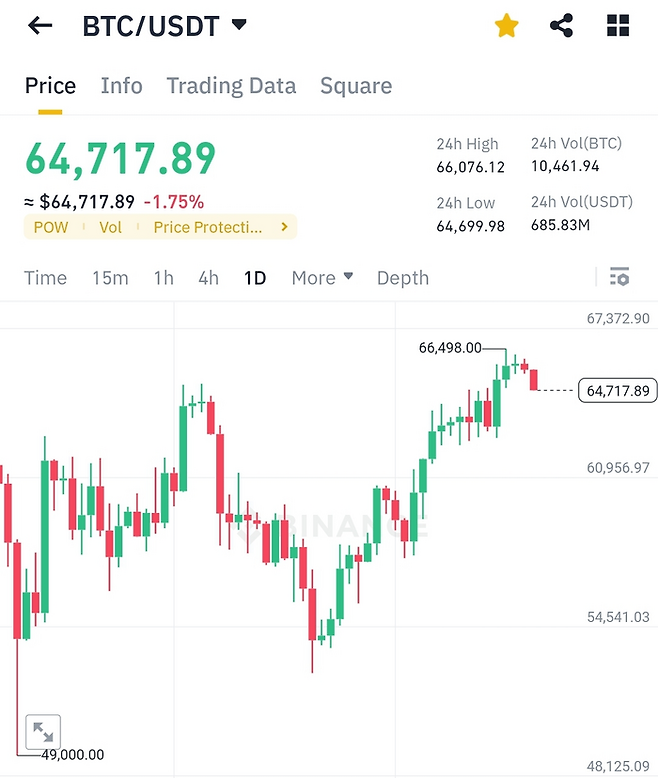The height and width of the screenshot is (778, 658).
Task: Tap the POW tag
Action: 51,227
